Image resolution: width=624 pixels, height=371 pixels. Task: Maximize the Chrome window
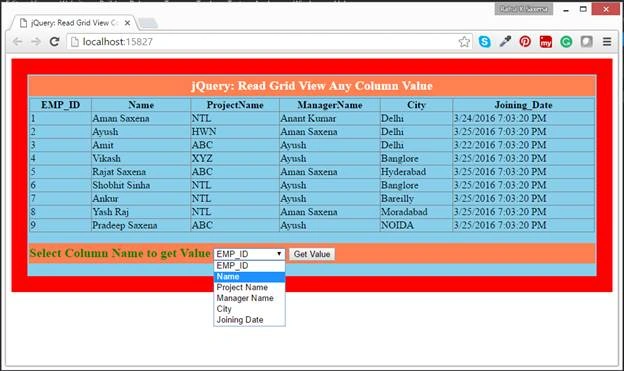[x=583, y=9]
